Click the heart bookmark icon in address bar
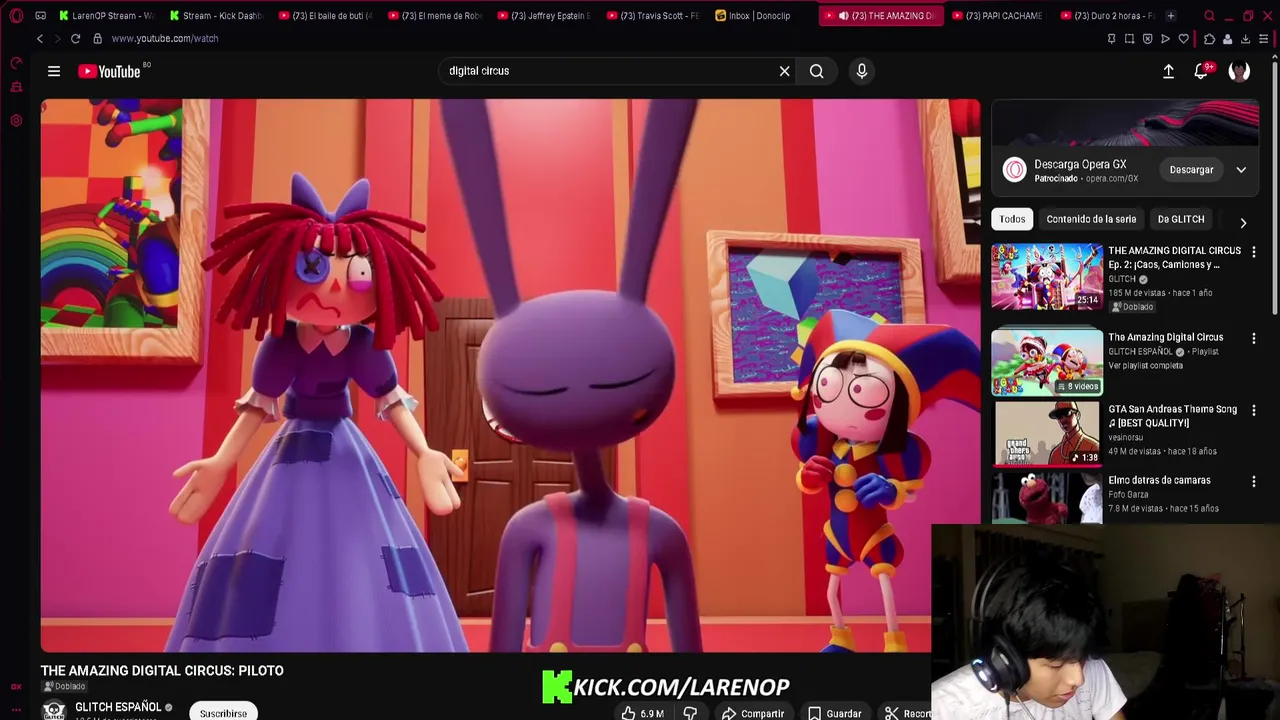This screenshot has height=720, width=1280. point(1184,39)
